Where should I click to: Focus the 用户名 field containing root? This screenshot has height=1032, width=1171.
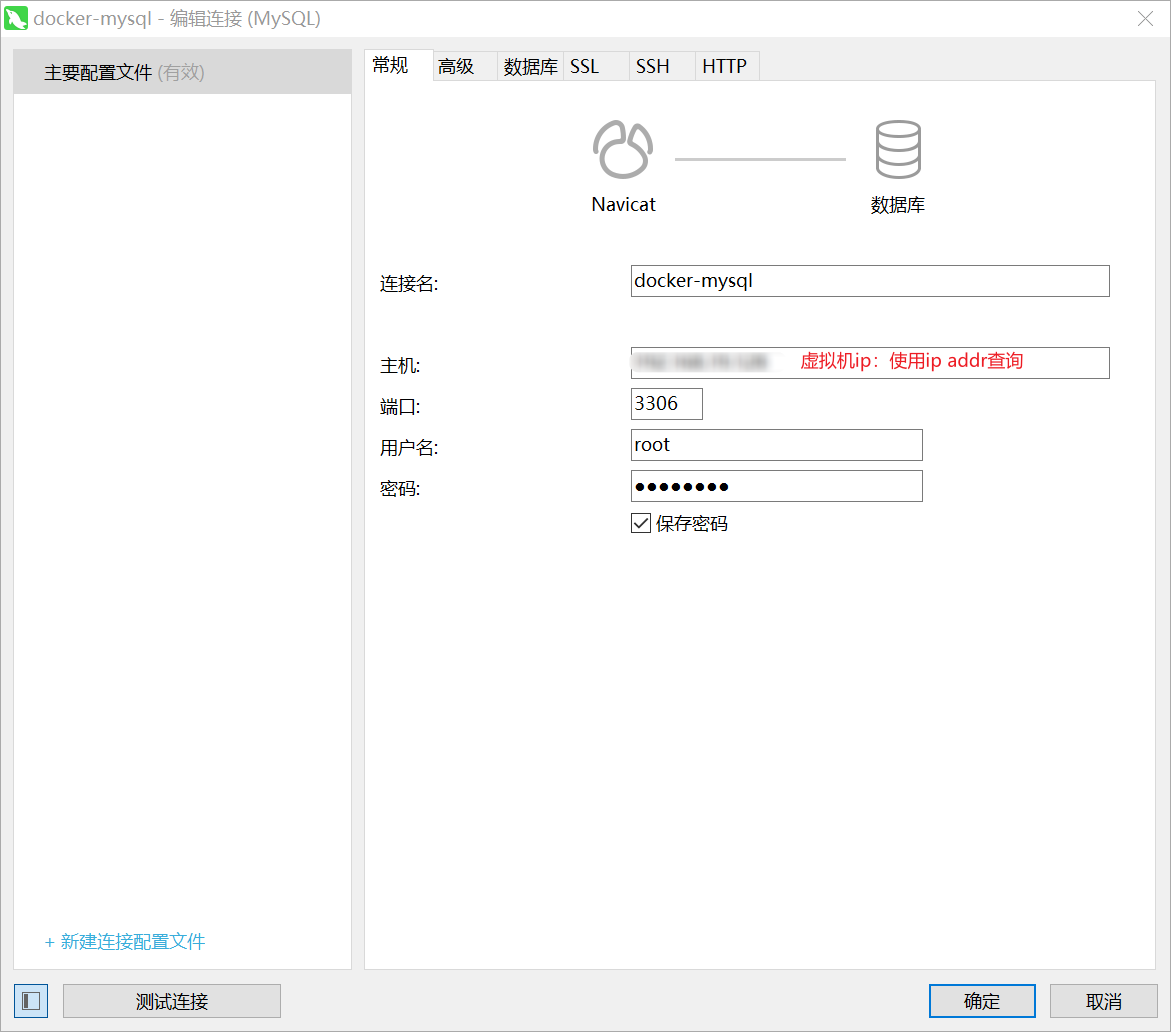[x=777, y=445]
